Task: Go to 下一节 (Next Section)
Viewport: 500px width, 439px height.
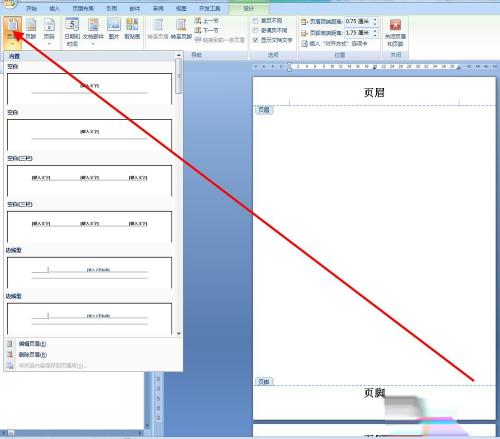Action: (206, 30)
